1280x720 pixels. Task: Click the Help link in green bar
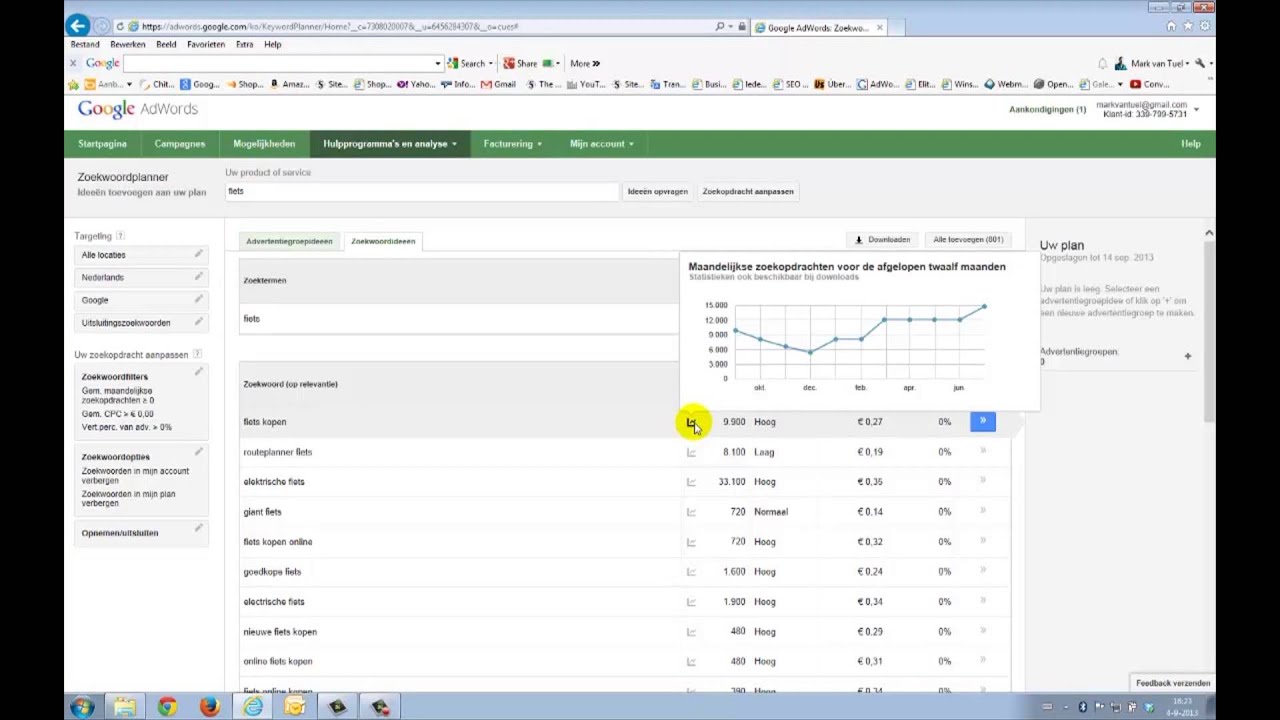click(x=1190, y=144)
